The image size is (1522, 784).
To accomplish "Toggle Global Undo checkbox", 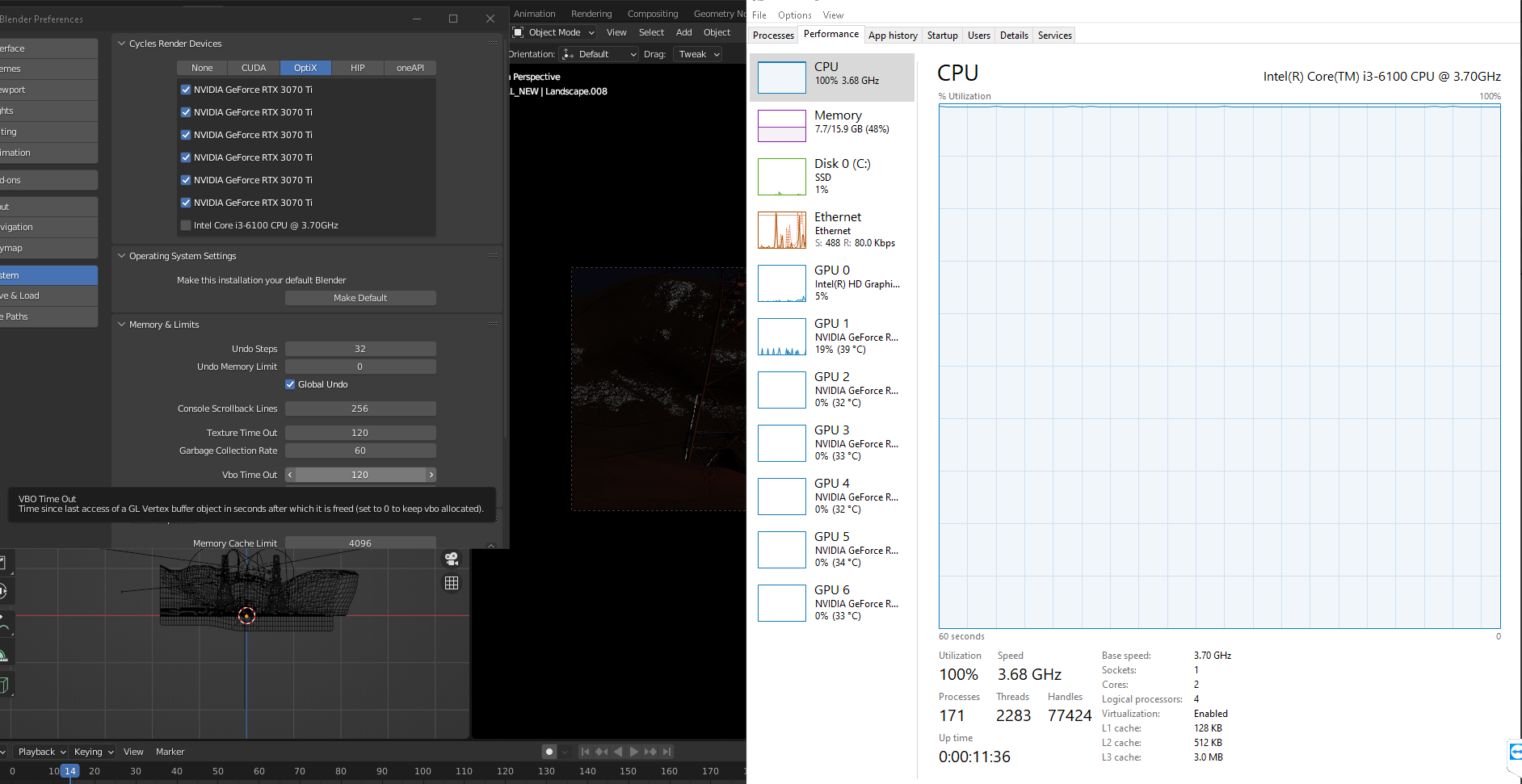I will pos(290,384).
